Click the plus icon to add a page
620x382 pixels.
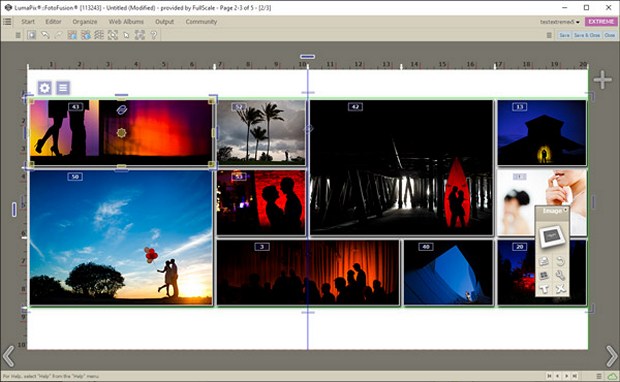603,80
